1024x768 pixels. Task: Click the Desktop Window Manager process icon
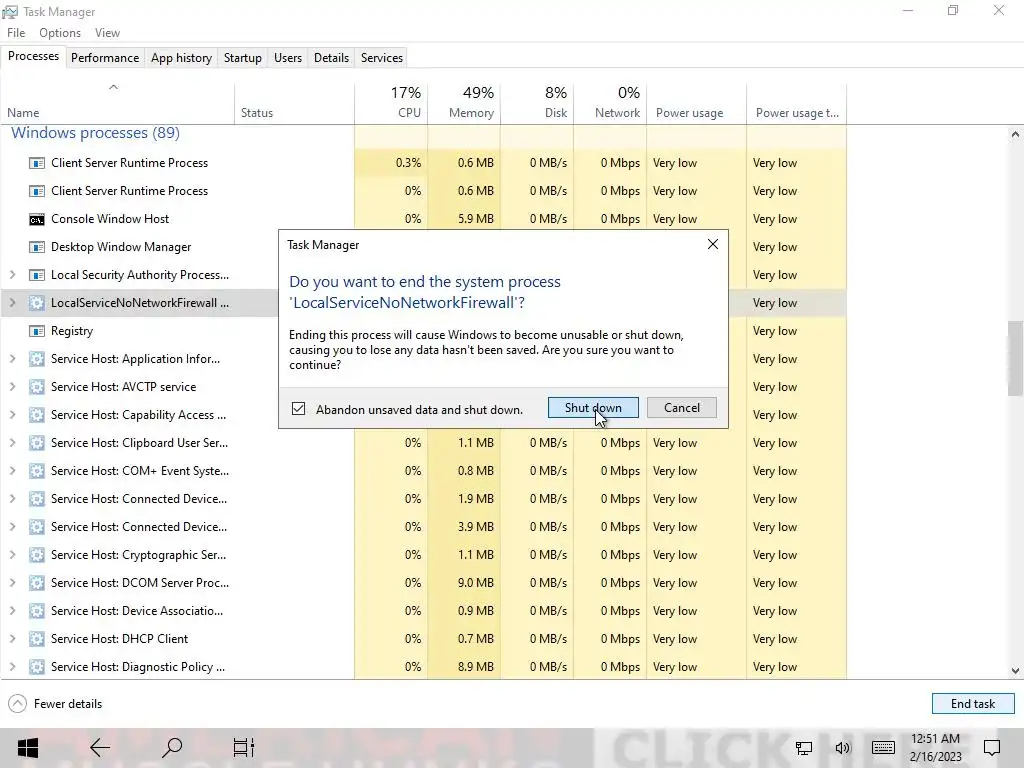pyautogui.click(x=37, y=248)
